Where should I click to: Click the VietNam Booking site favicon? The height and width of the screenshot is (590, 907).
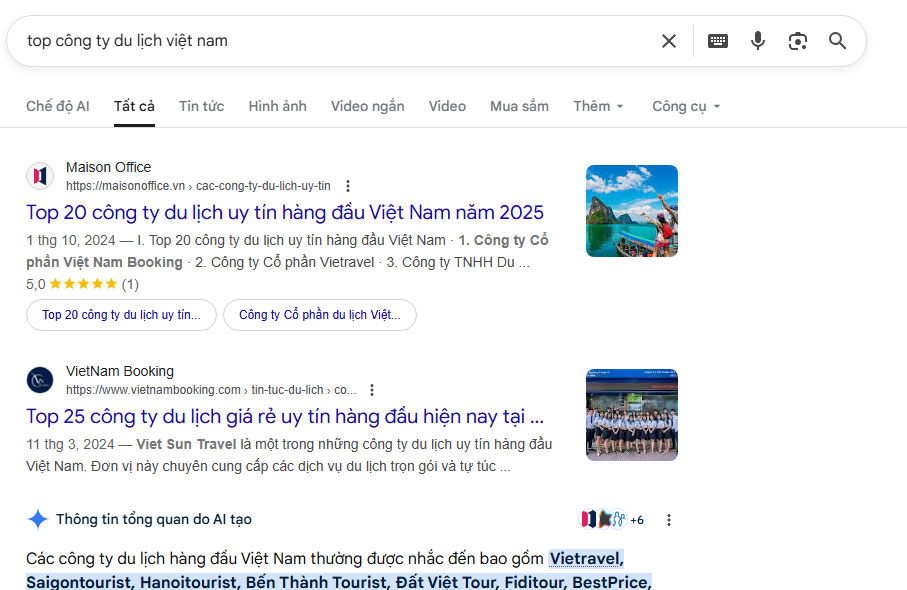coord(40,381)
